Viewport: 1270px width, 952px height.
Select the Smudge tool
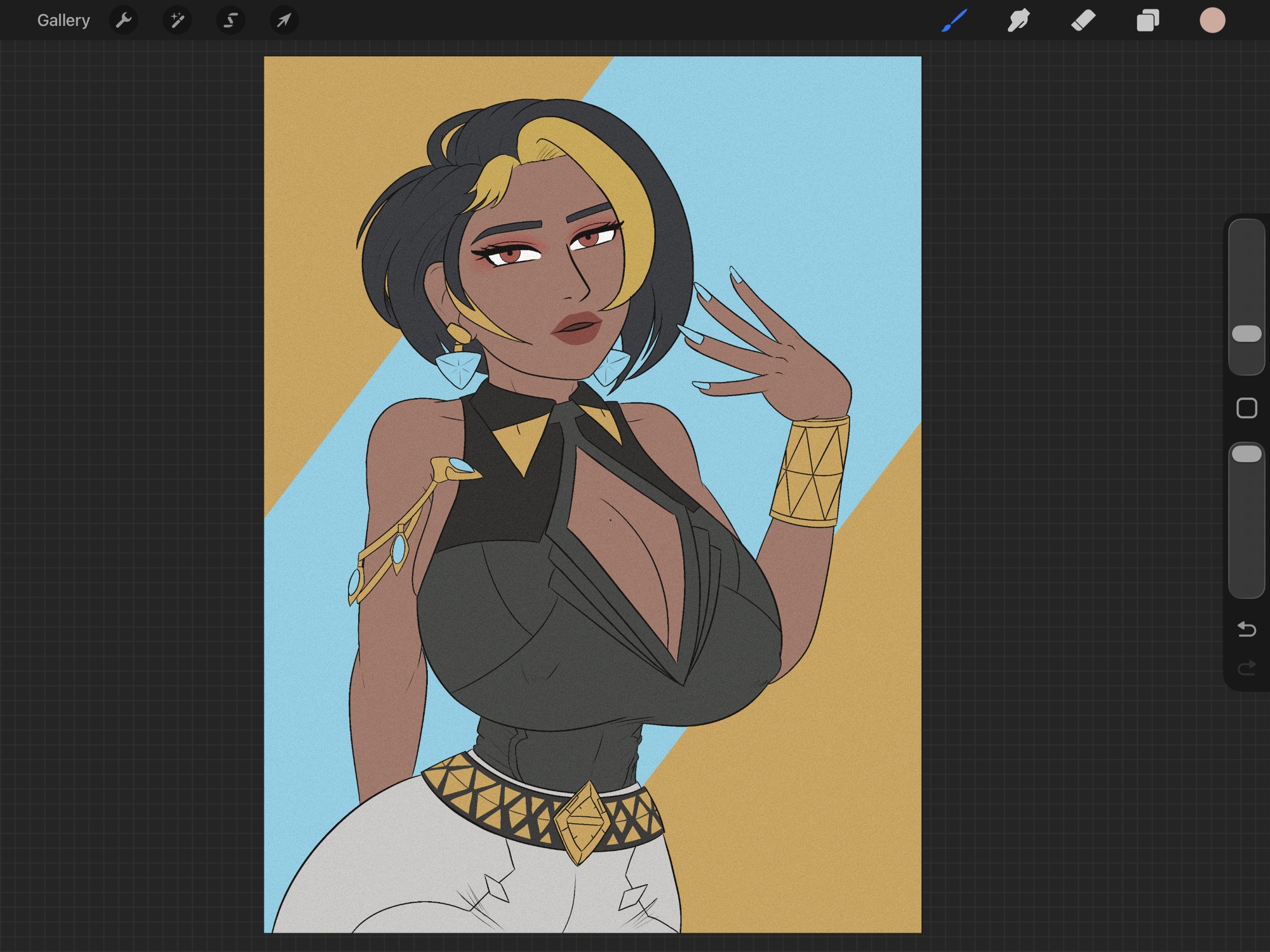[x=1019, y=20]
